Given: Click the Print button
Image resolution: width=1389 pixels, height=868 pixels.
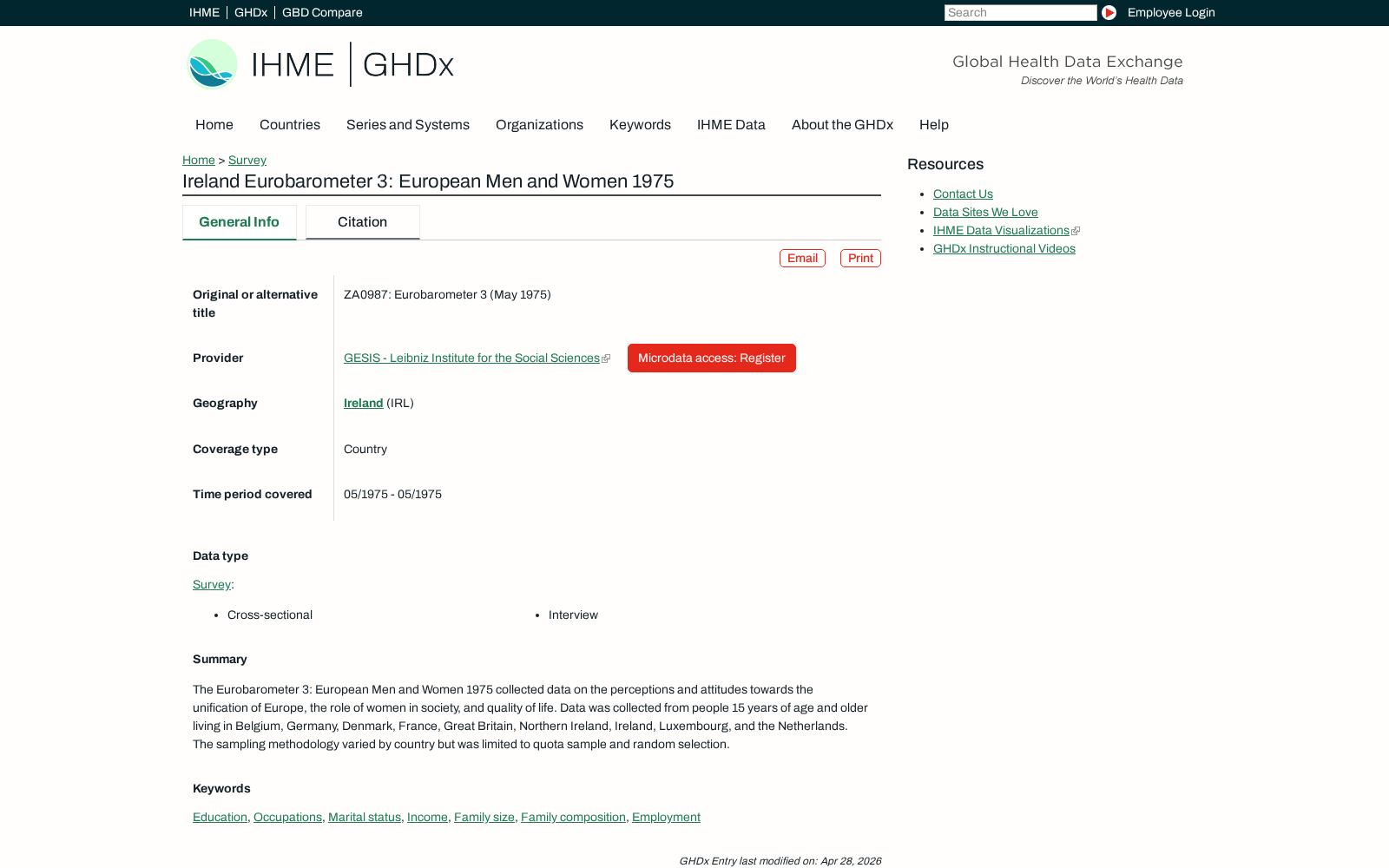Looking at the screenshot, I should pos(860,259).
